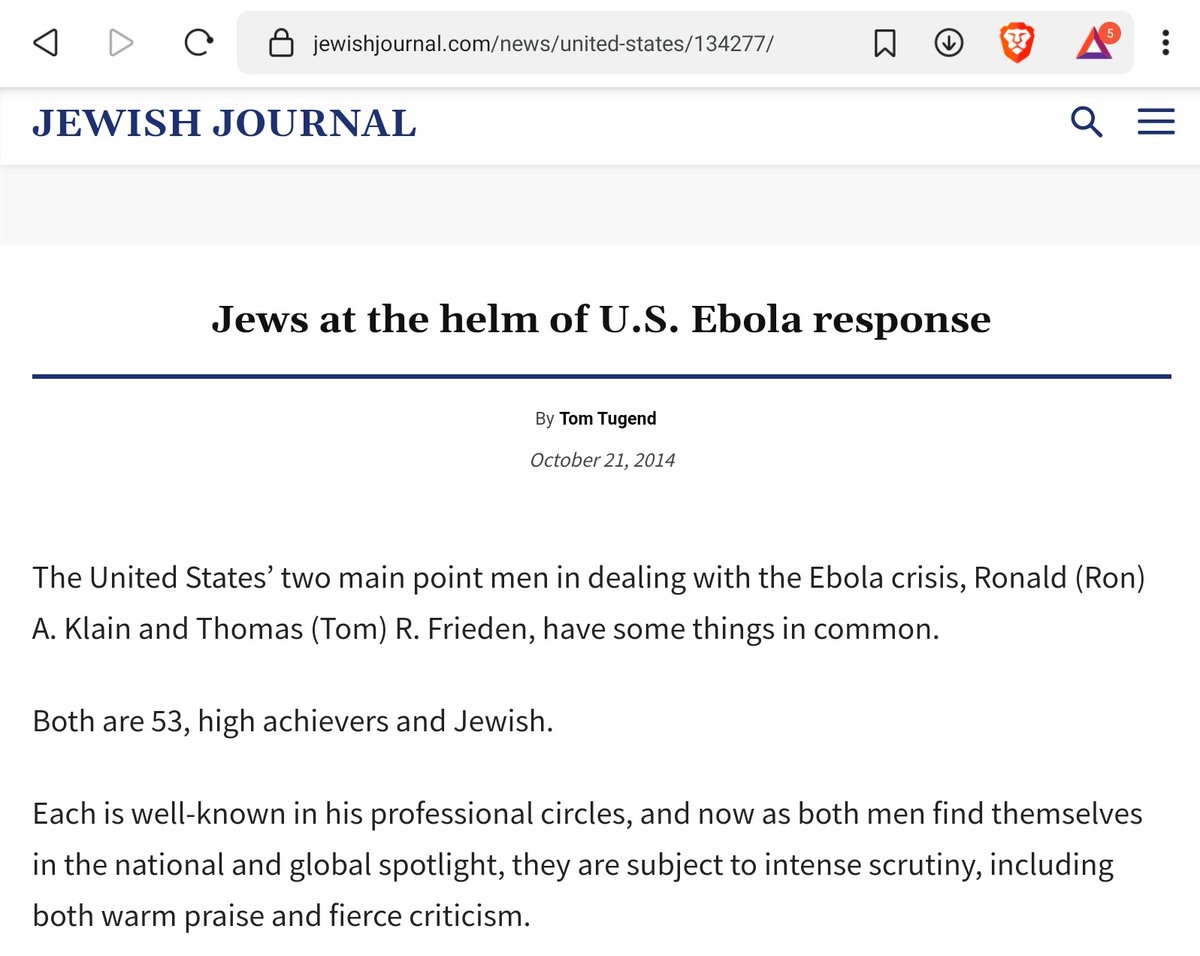Open author Tom Tugend's page

click(607, 419)
